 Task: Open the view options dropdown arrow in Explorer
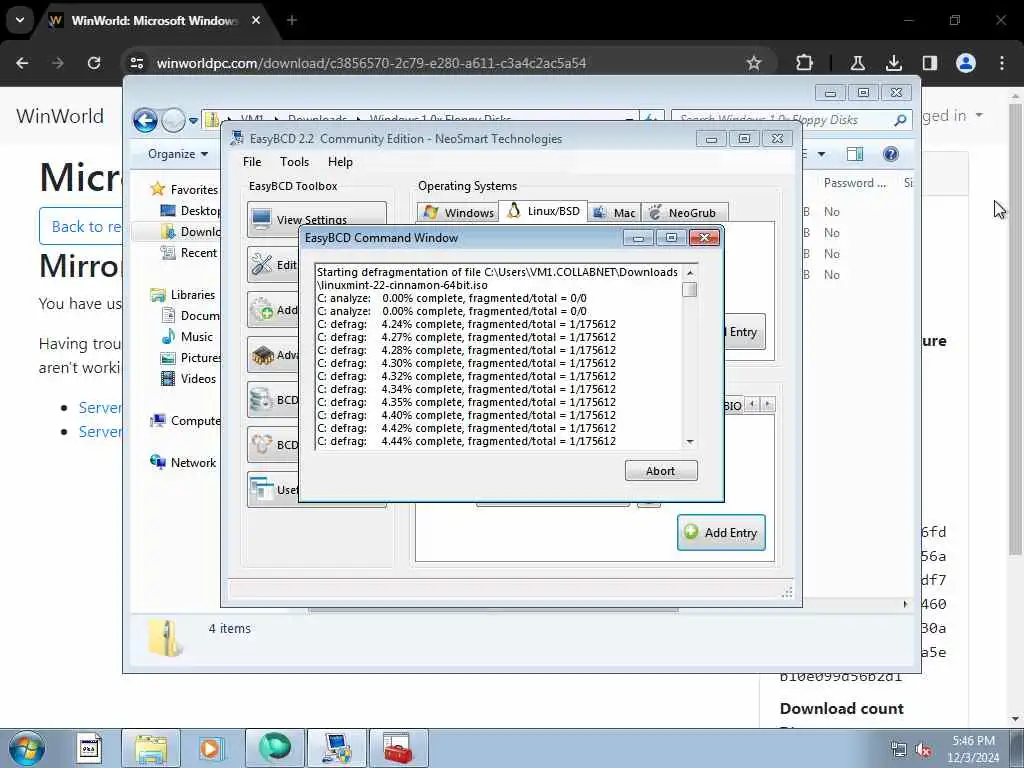822,154
